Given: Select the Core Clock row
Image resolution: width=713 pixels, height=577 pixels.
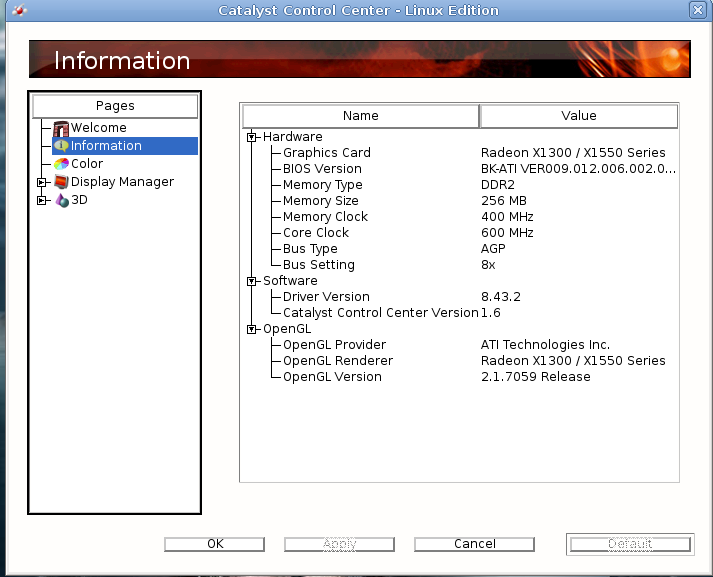Looking at the screenshot, I should point(460,233).
